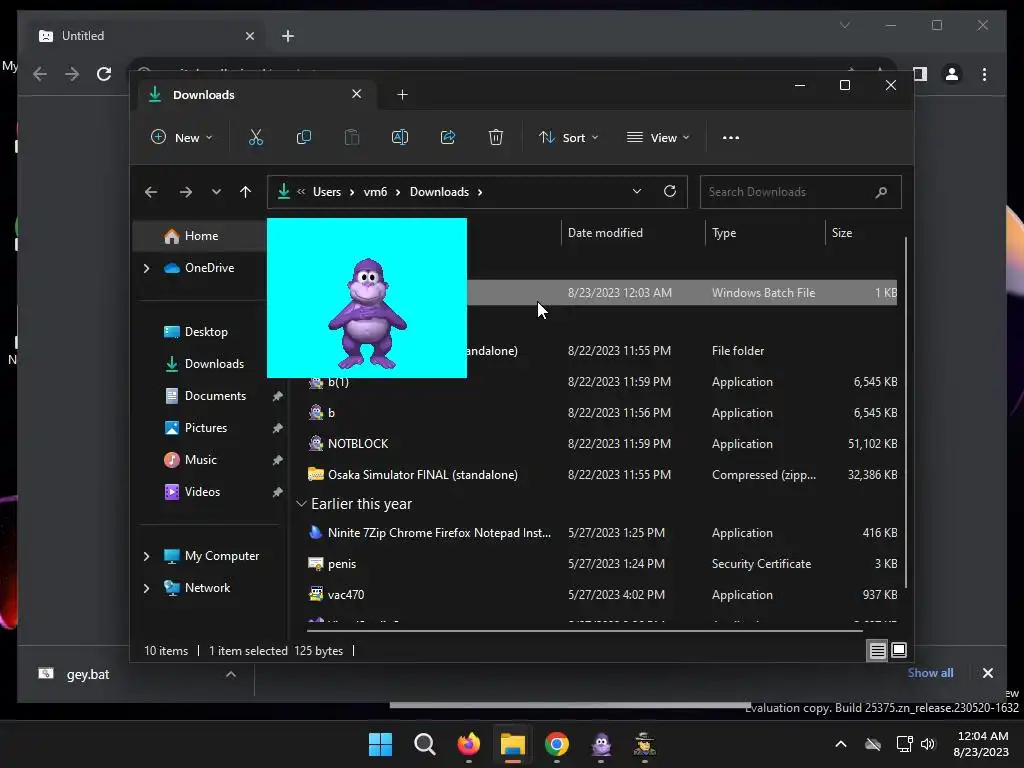Reload the page in Chrome window
This screenshot has width=1024, height=768.
point(104,74)
